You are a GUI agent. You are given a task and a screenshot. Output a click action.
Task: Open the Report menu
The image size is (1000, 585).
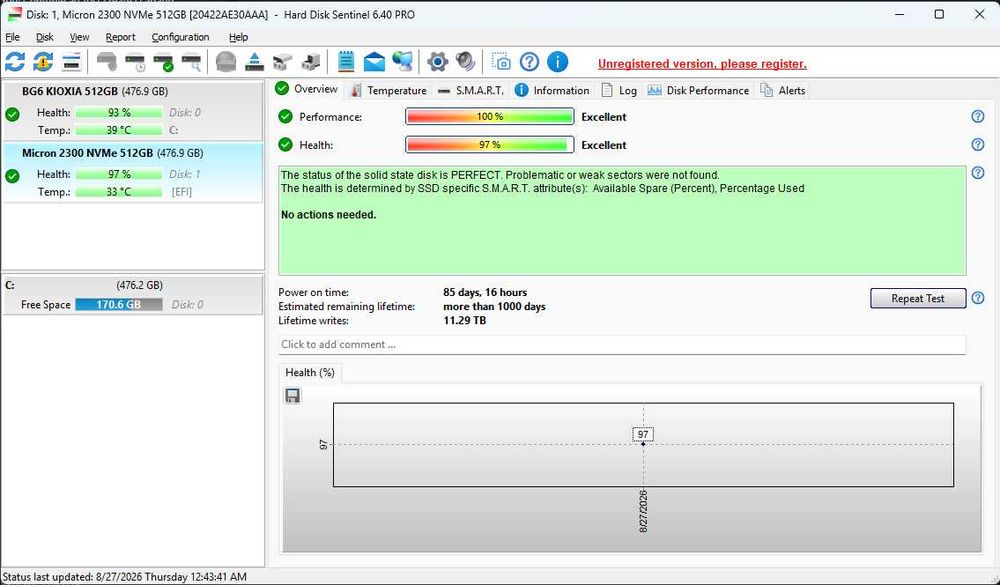point(121,37)
